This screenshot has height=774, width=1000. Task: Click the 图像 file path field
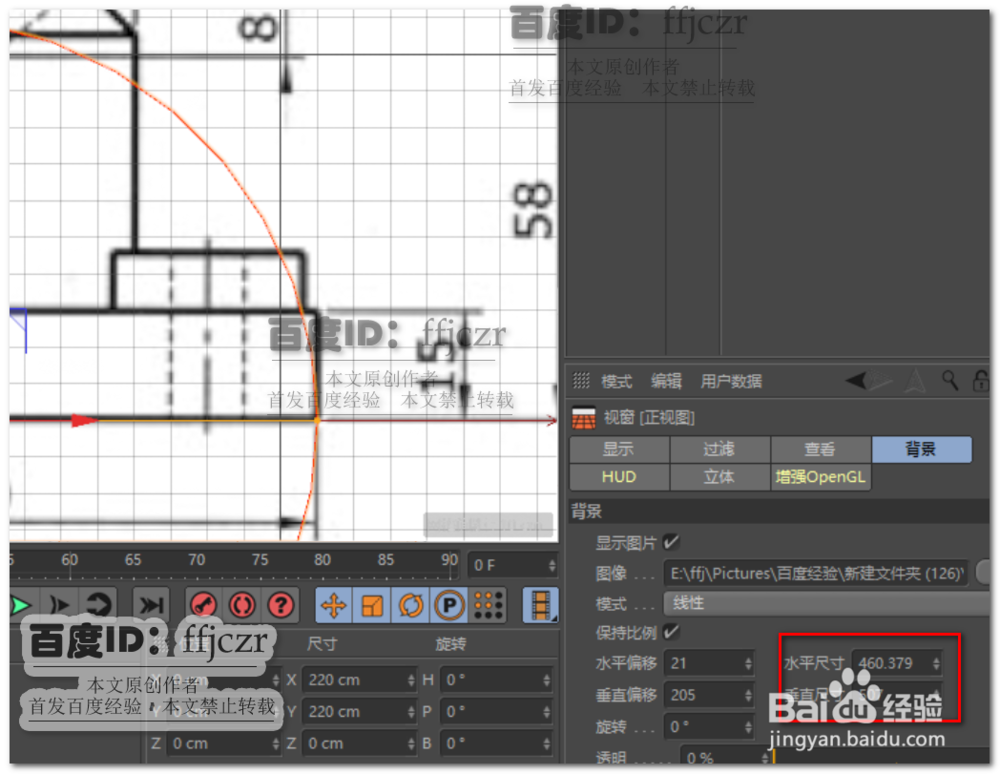tap(816, 573)
